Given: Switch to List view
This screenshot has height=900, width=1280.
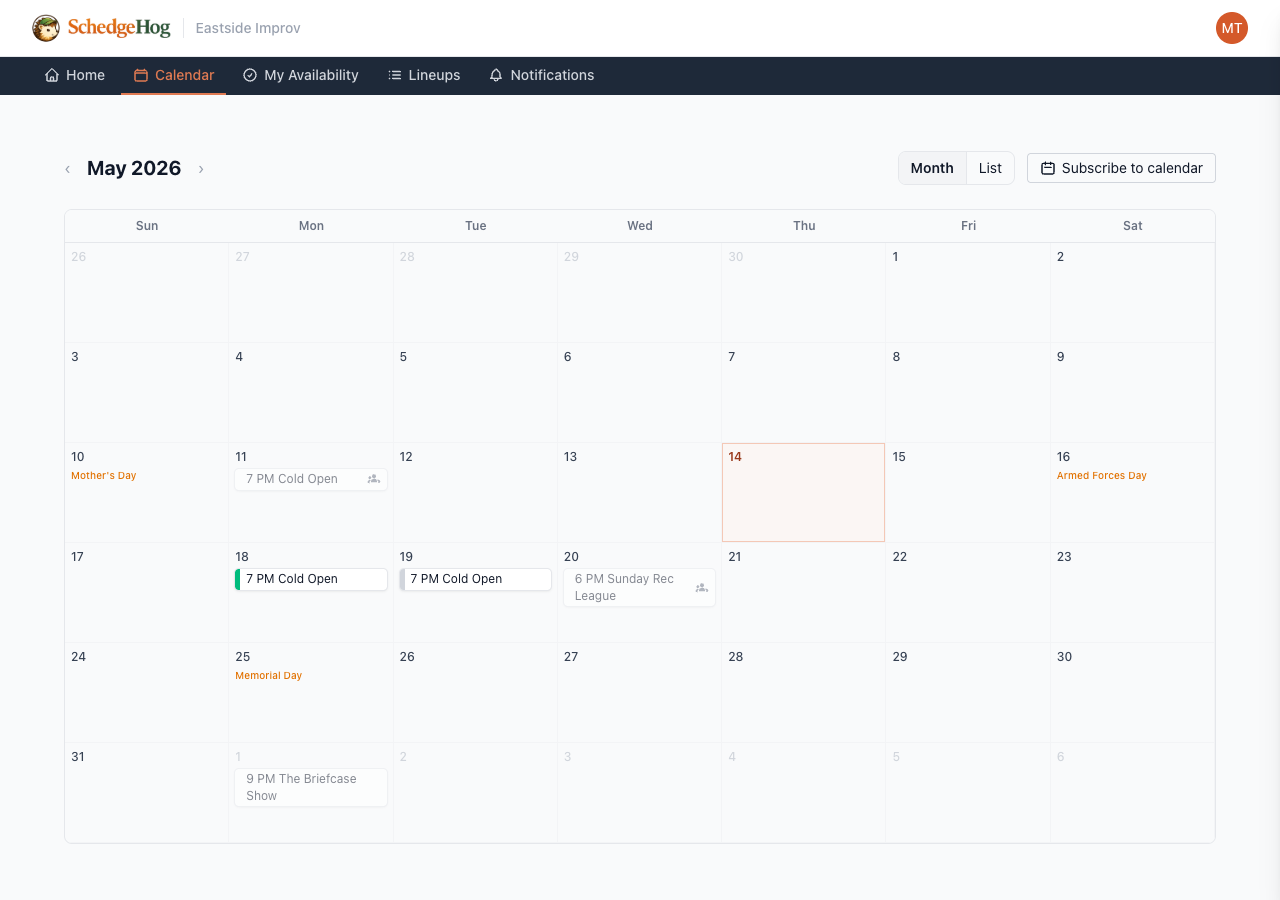Looking at the screenshot, I should click(x=990, y=168).
